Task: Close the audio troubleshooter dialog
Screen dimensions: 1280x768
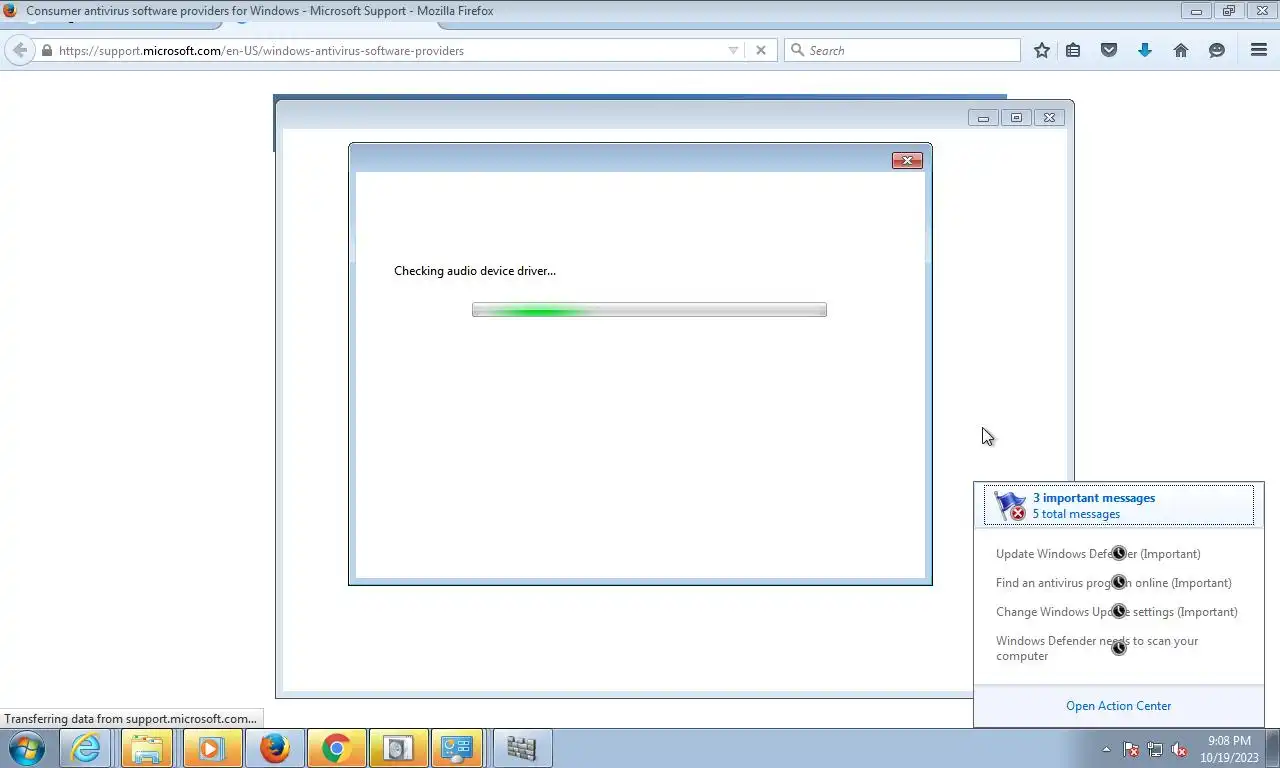Action: tap(907, 160)
